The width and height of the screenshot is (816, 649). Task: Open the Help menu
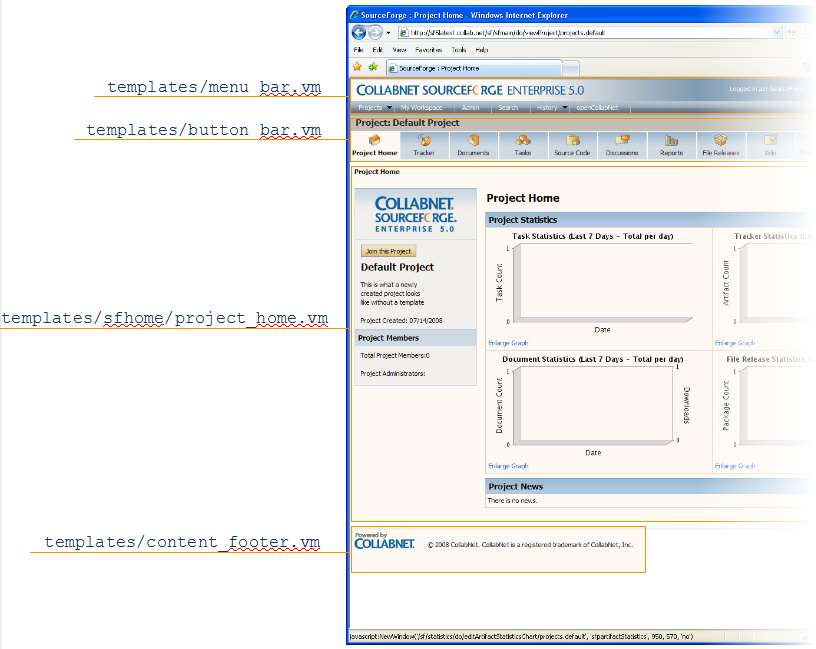pyautogui.click(x=482, y=50)
